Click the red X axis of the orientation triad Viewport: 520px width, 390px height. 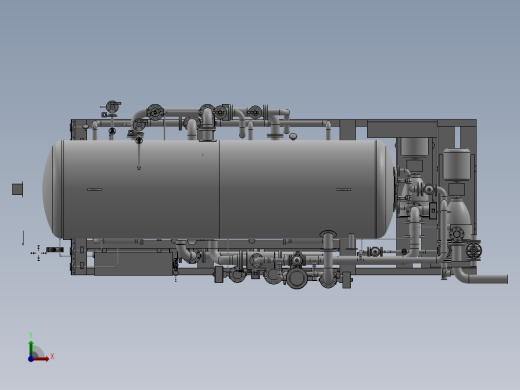pos(41,359)
